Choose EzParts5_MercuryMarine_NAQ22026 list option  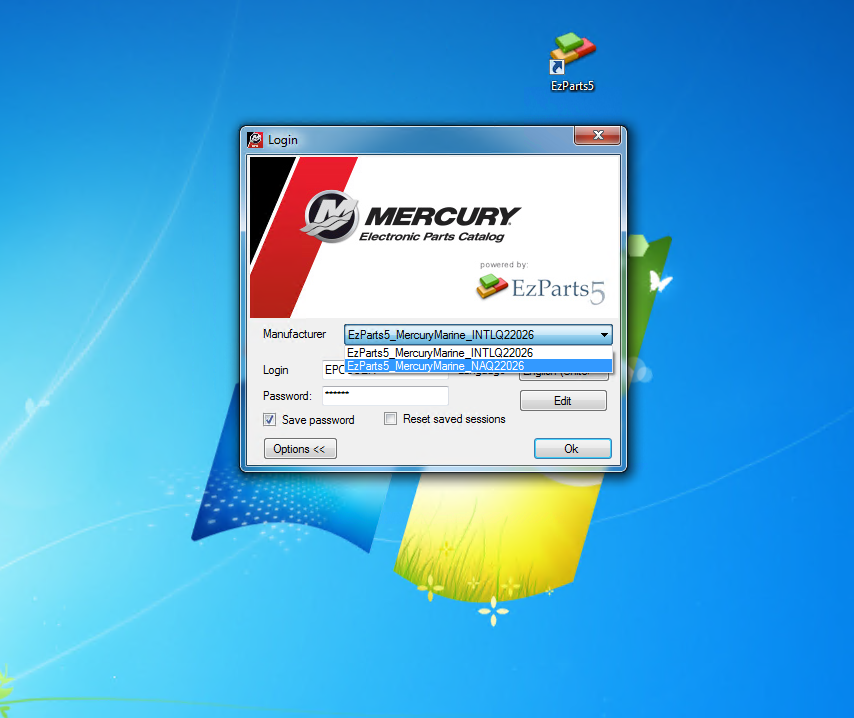[x=479, y=366]
